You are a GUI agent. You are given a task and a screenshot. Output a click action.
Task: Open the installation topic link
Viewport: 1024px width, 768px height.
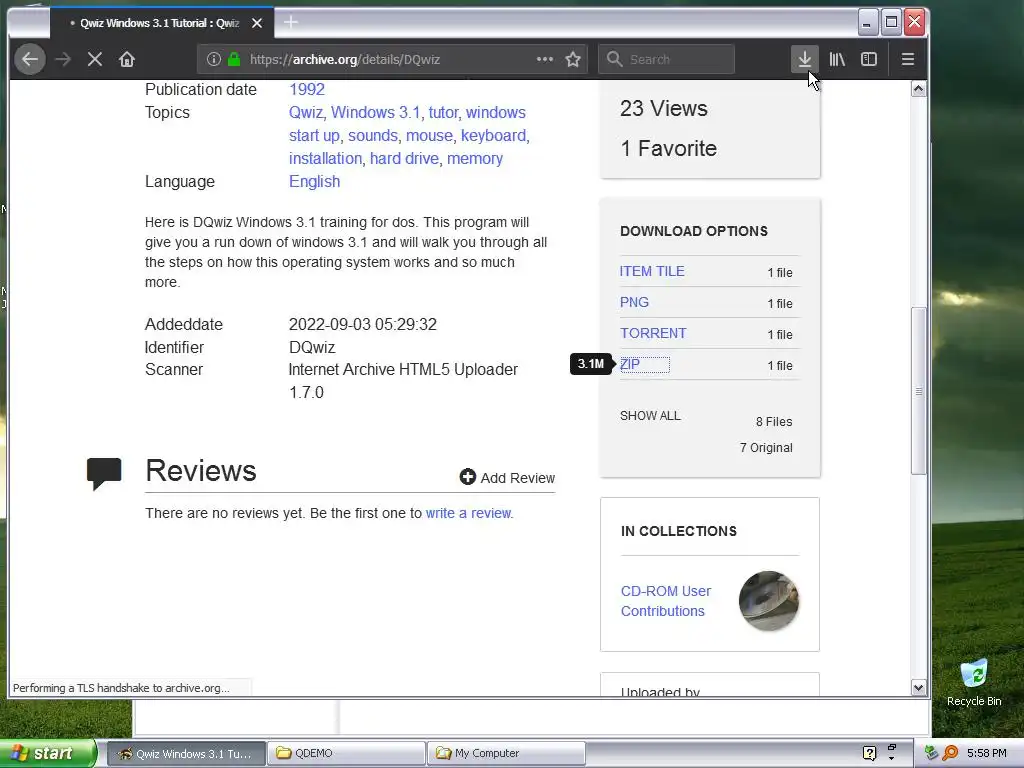(x=325, y=158)
